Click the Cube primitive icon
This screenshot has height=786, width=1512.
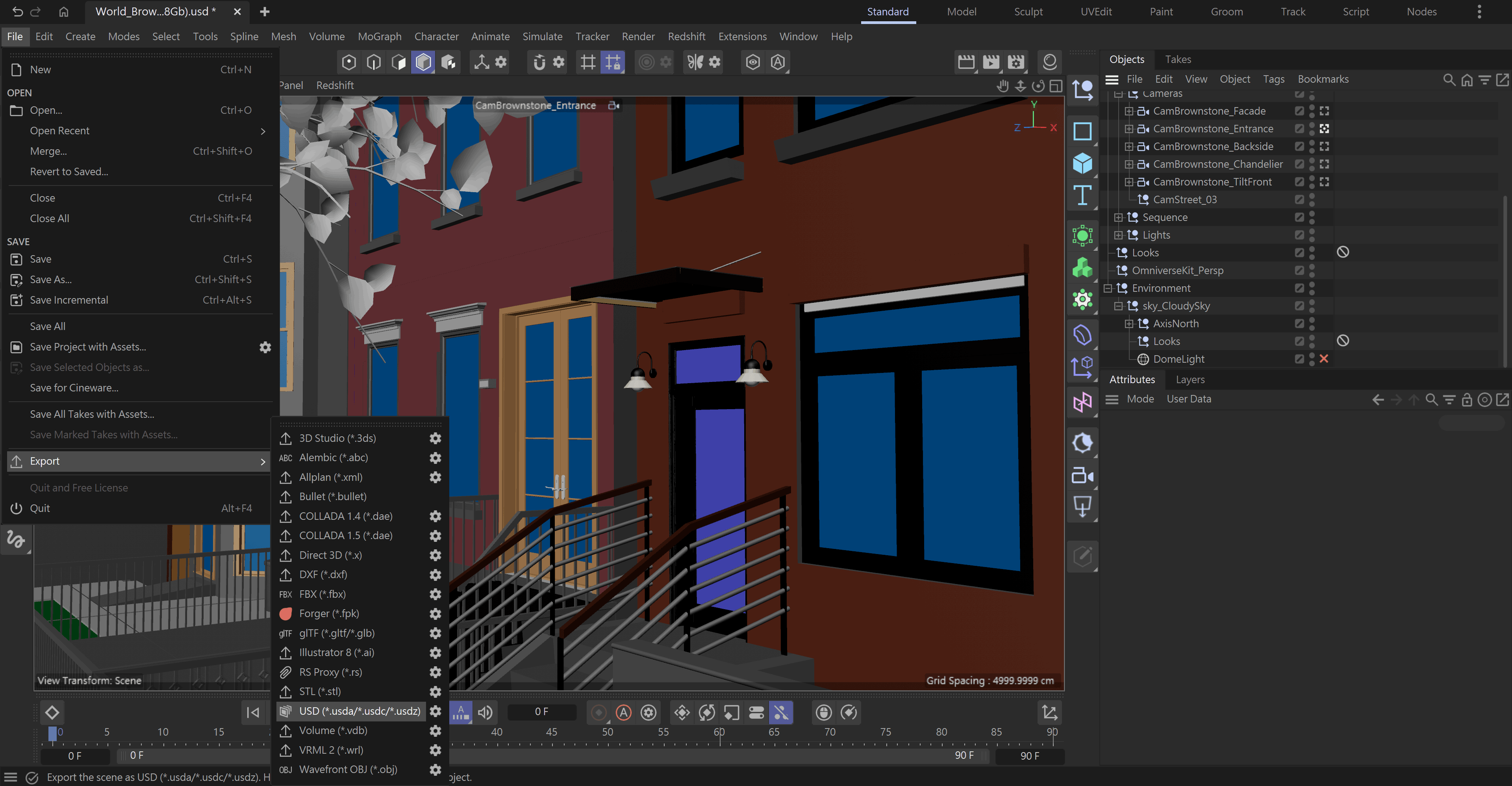click(1082, 163)
